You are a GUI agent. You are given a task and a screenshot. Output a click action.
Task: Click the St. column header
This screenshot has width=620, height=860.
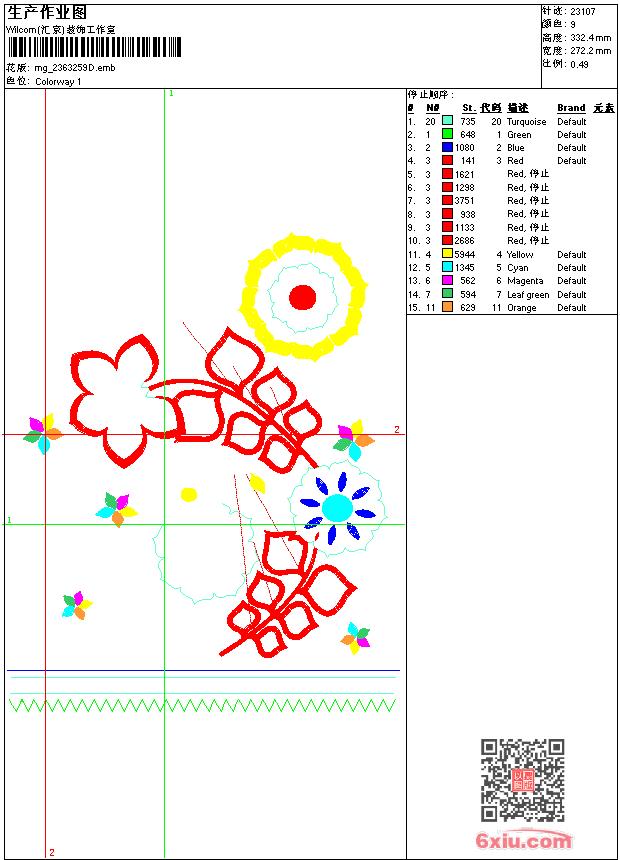point(469,108)
